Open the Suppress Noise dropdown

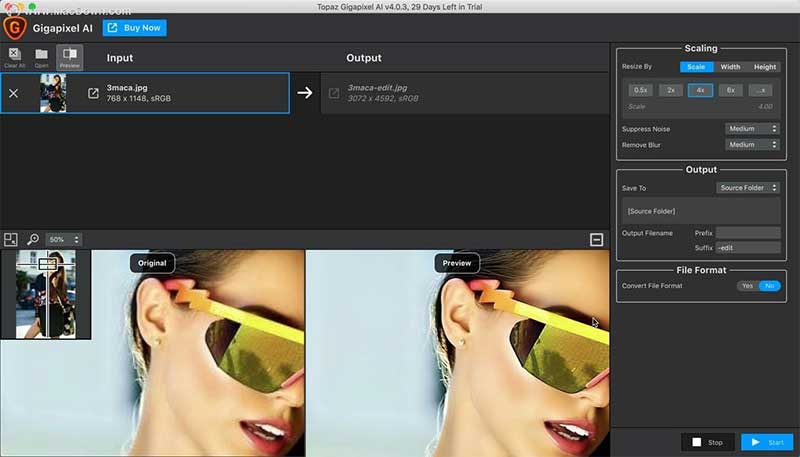[753, 129]
